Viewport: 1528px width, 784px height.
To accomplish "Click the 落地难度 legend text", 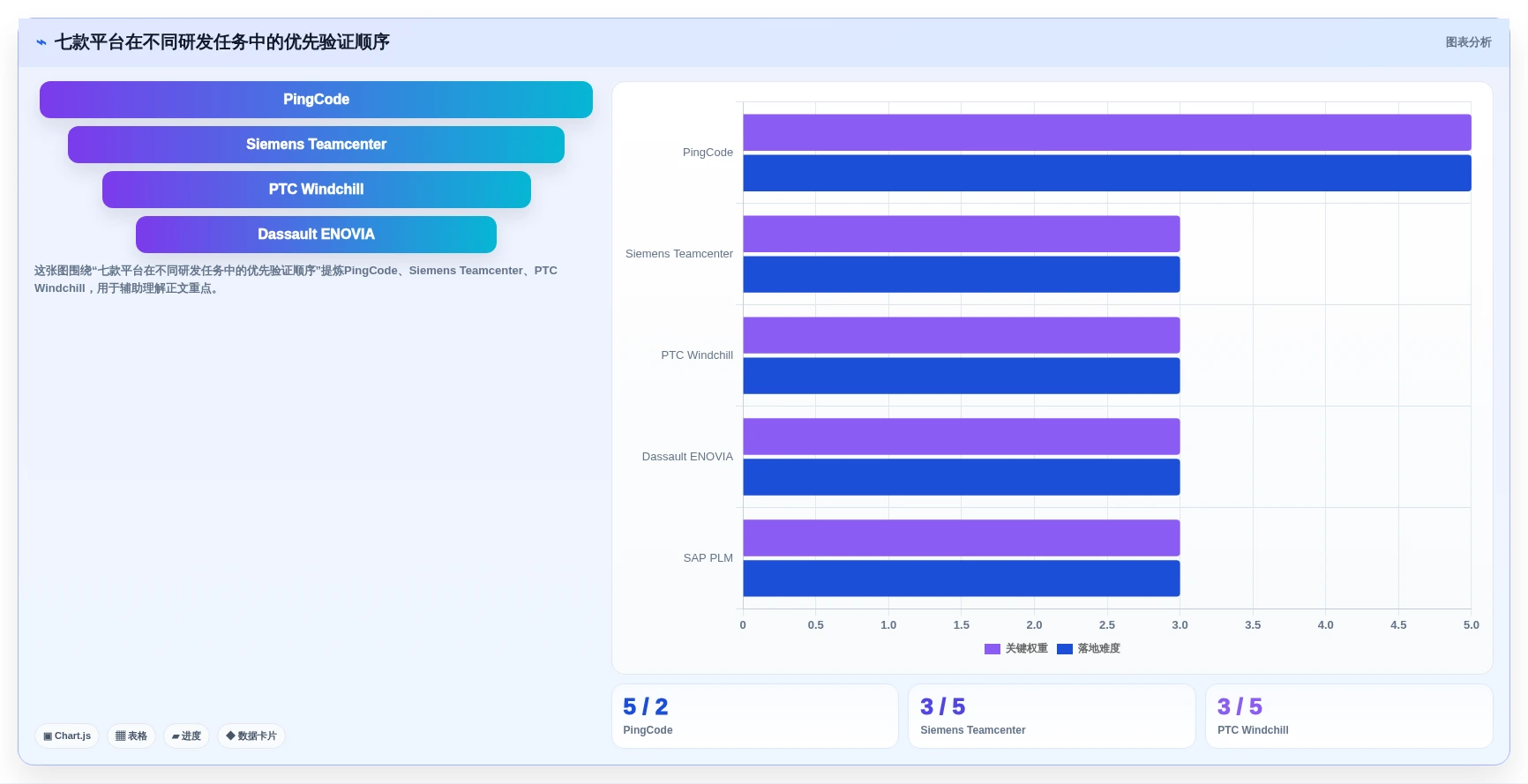I will [x=1099, y=649].
